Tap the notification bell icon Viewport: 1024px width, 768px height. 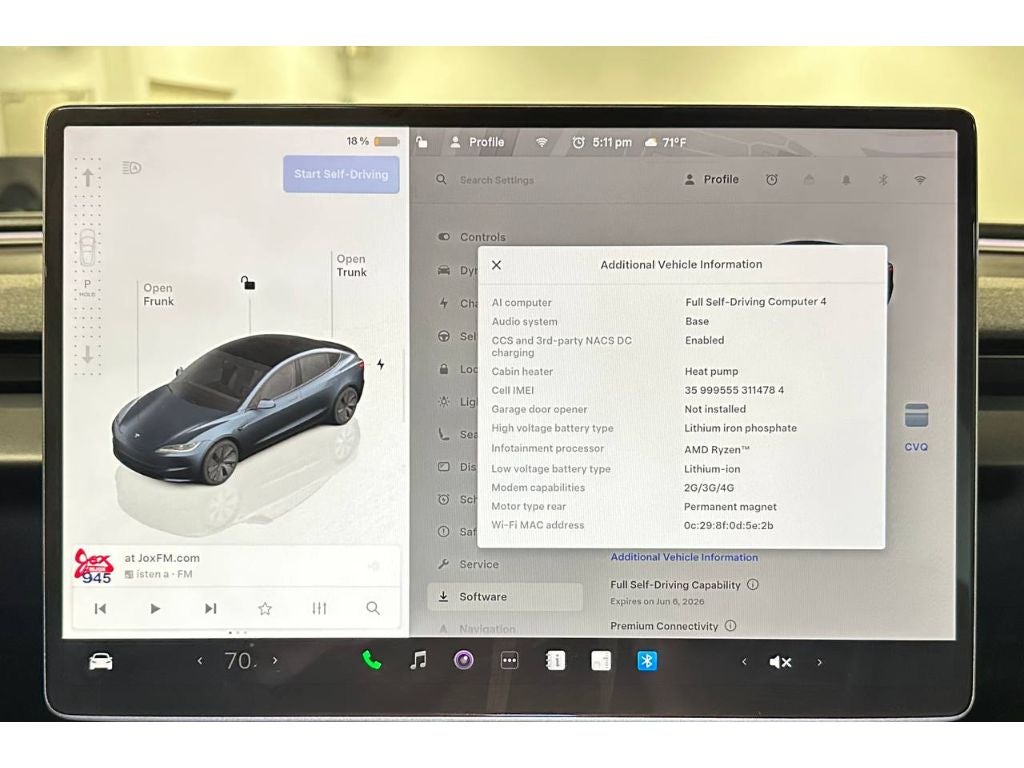pyautogui.click(x=846, y=180)
